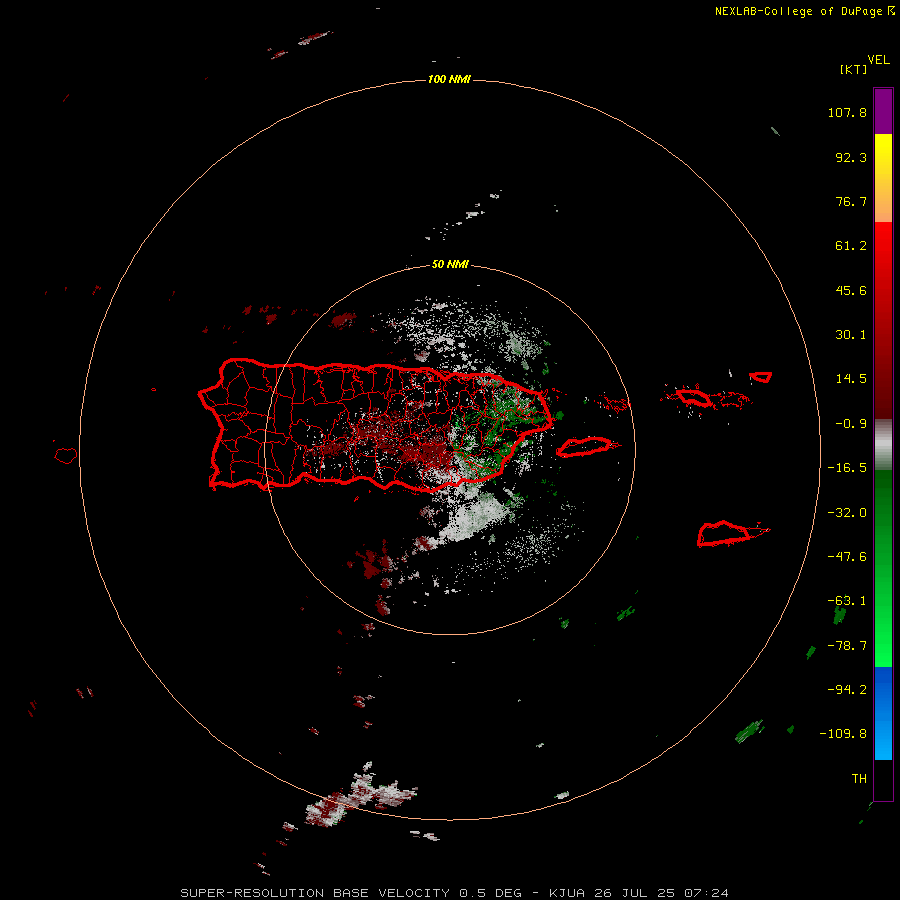This screenshot has width=900, height=900.
Task: Click the VEL legend title
Action: coord(878,60)
